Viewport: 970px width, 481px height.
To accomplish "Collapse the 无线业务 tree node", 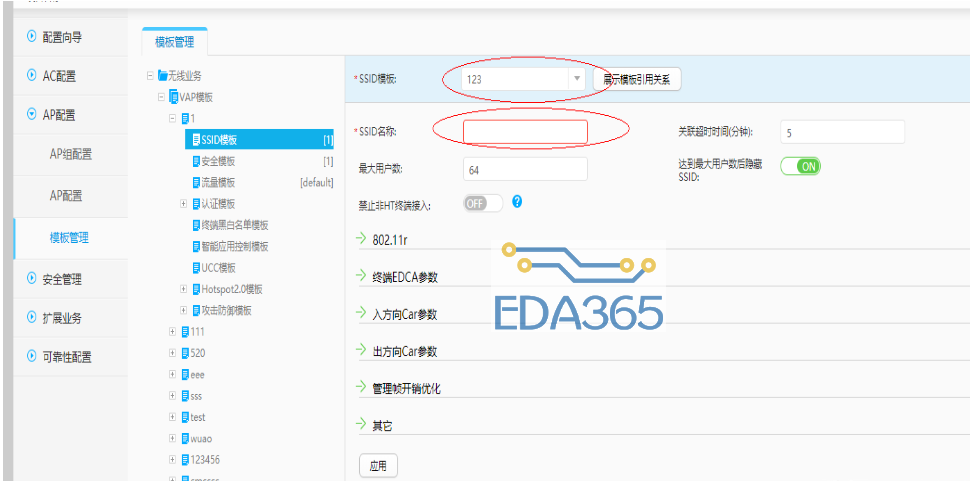I will tap(150, 76).
